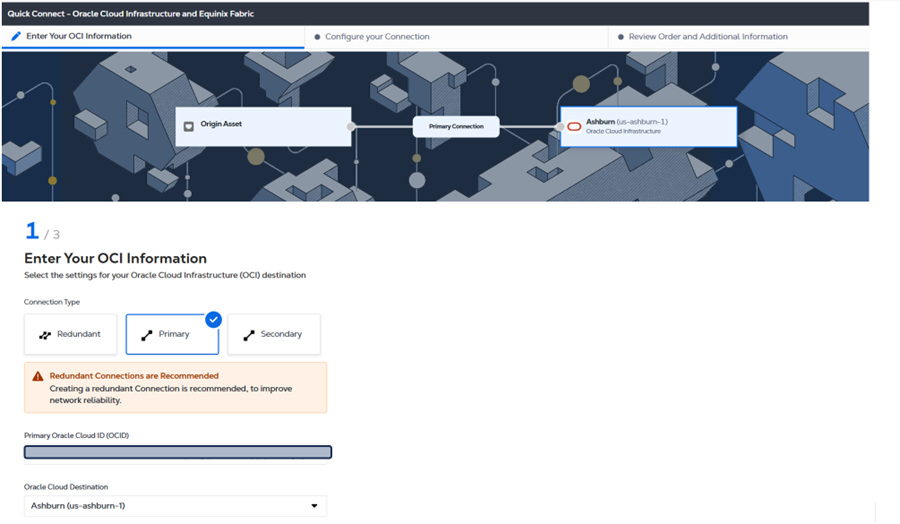Click the pencil icon beside Enter Your OCI Information
900x524 pixels.
16,36
